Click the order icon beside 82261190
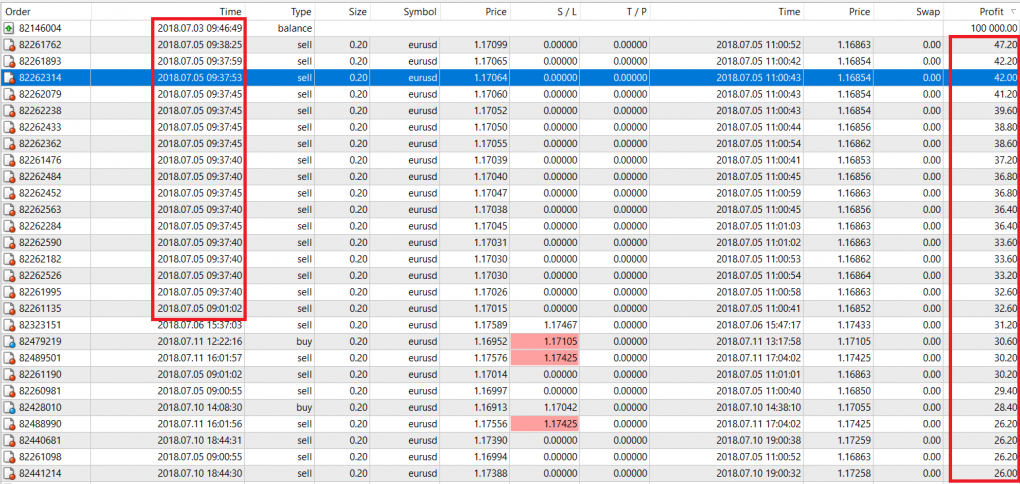Screen dimensions: 1020x484 [8, 374]
